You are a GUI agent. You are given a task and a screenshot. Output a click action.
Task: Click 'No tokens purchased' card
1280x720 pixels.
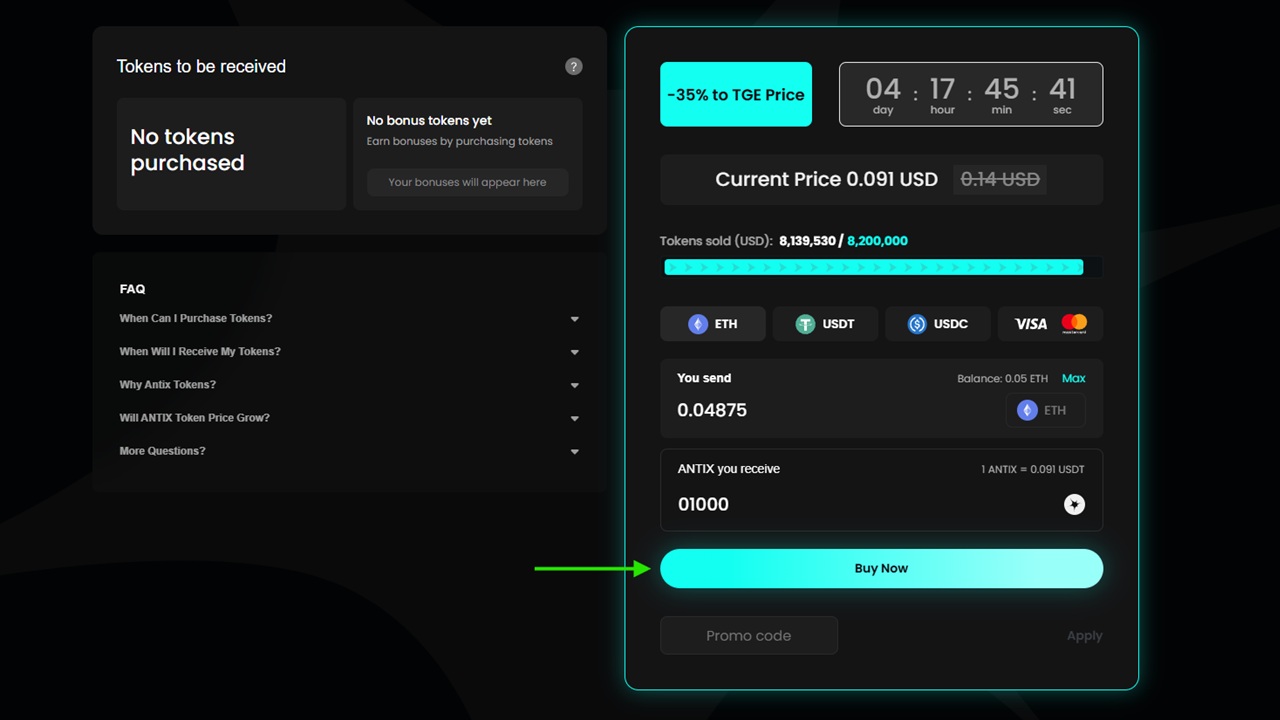pos(231,154)
